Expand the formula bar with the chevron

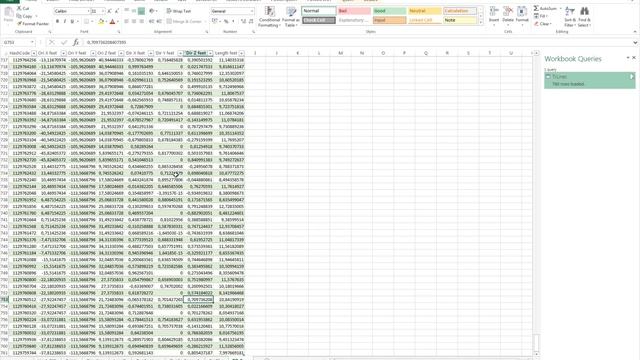point(635,42)
